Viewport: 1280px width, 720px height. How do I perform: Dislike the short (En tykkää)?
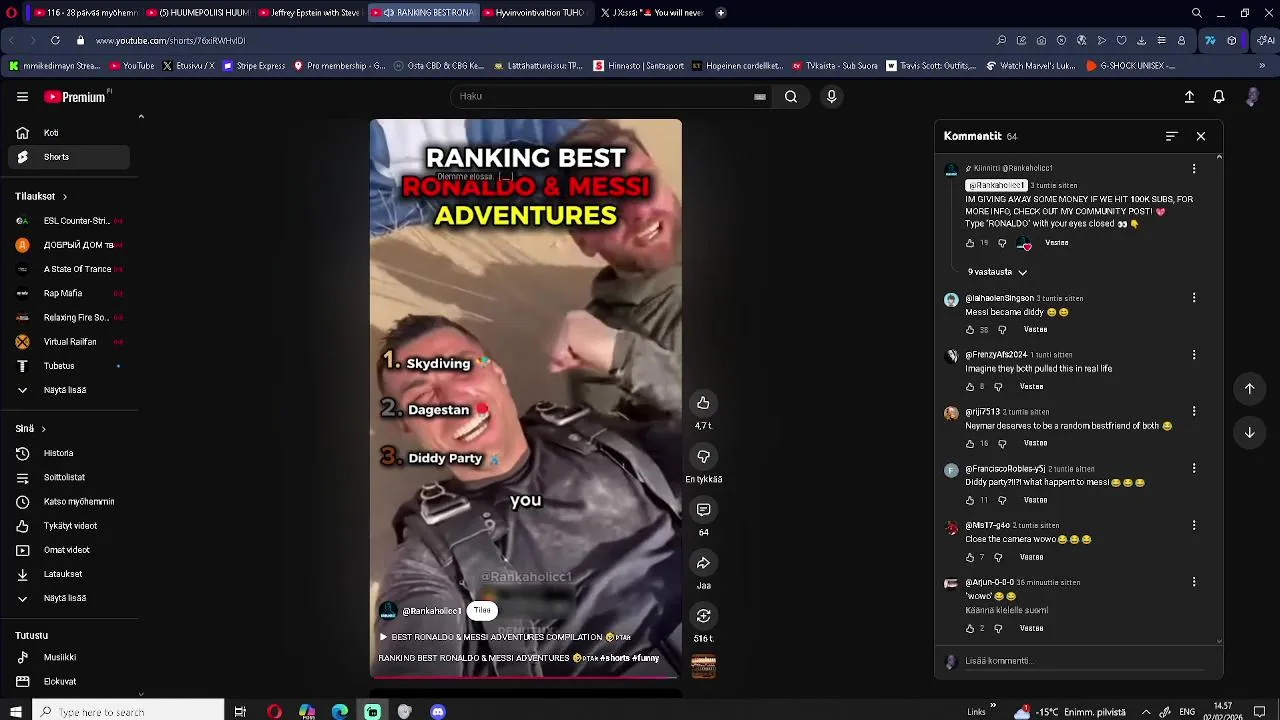tap(703, 457)
